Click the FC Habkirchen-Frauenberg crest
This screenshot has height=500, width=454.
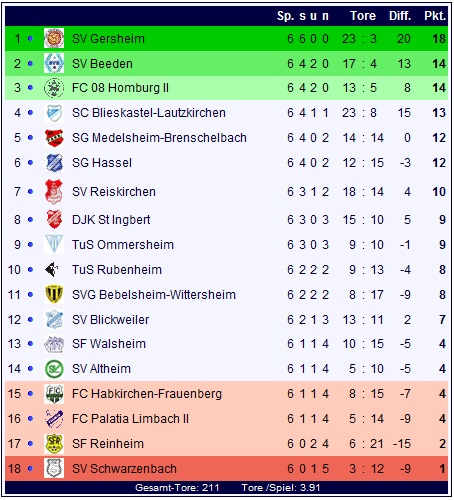pos(54,394)
